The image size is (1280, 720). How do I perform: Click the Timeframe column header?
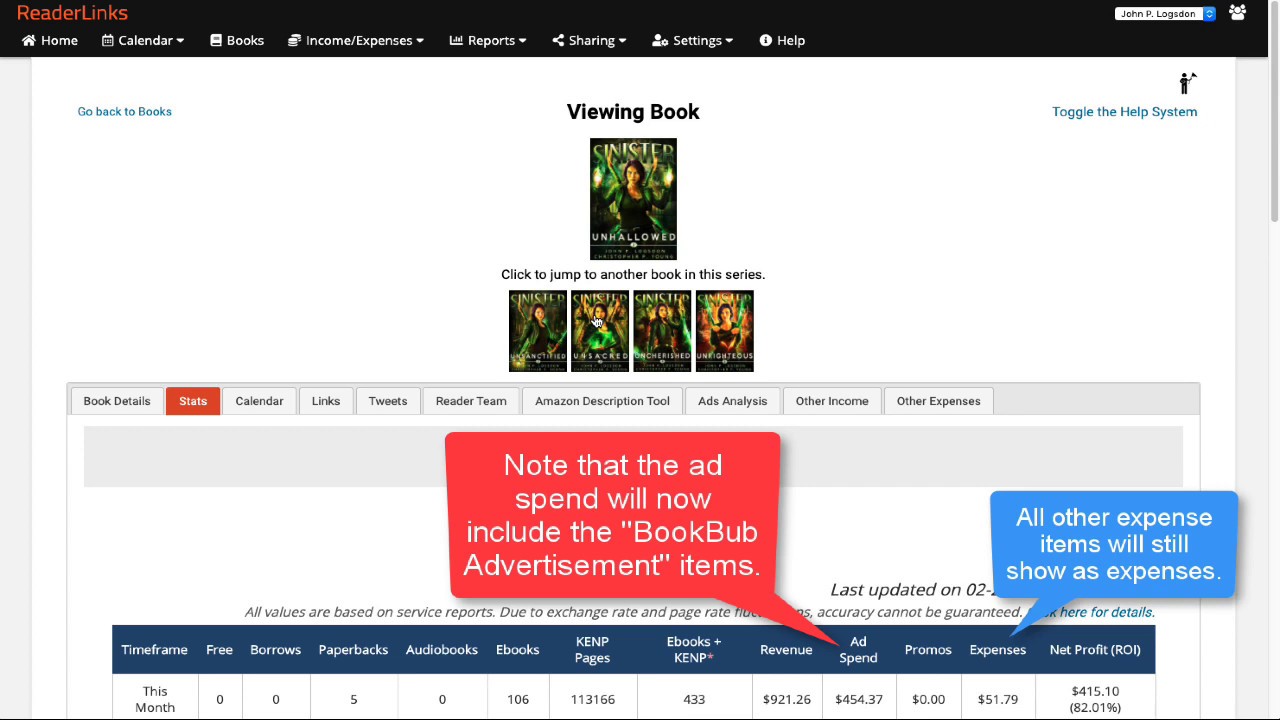pos(154,649)
